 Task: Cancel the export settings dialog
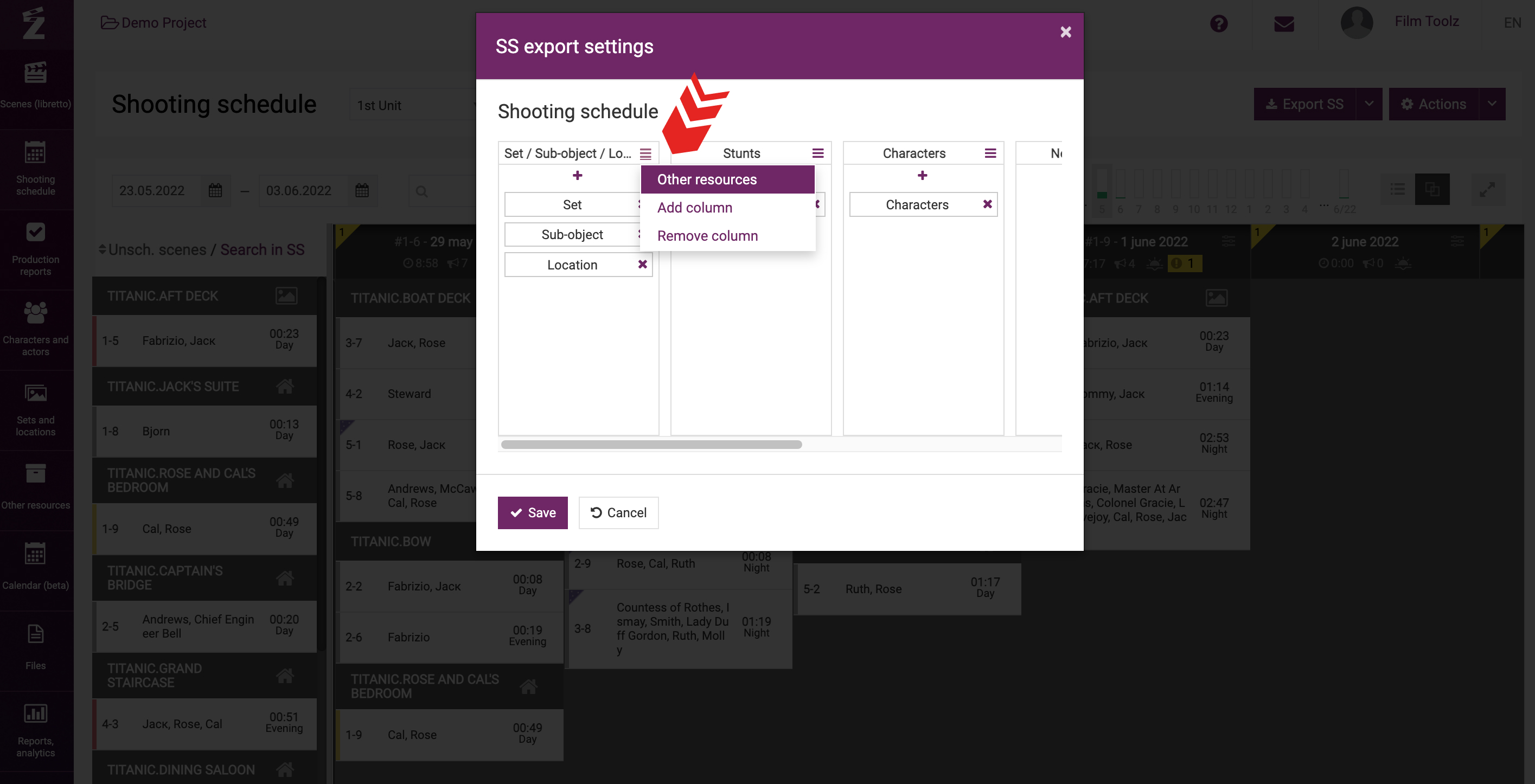(x=618, y=512)
